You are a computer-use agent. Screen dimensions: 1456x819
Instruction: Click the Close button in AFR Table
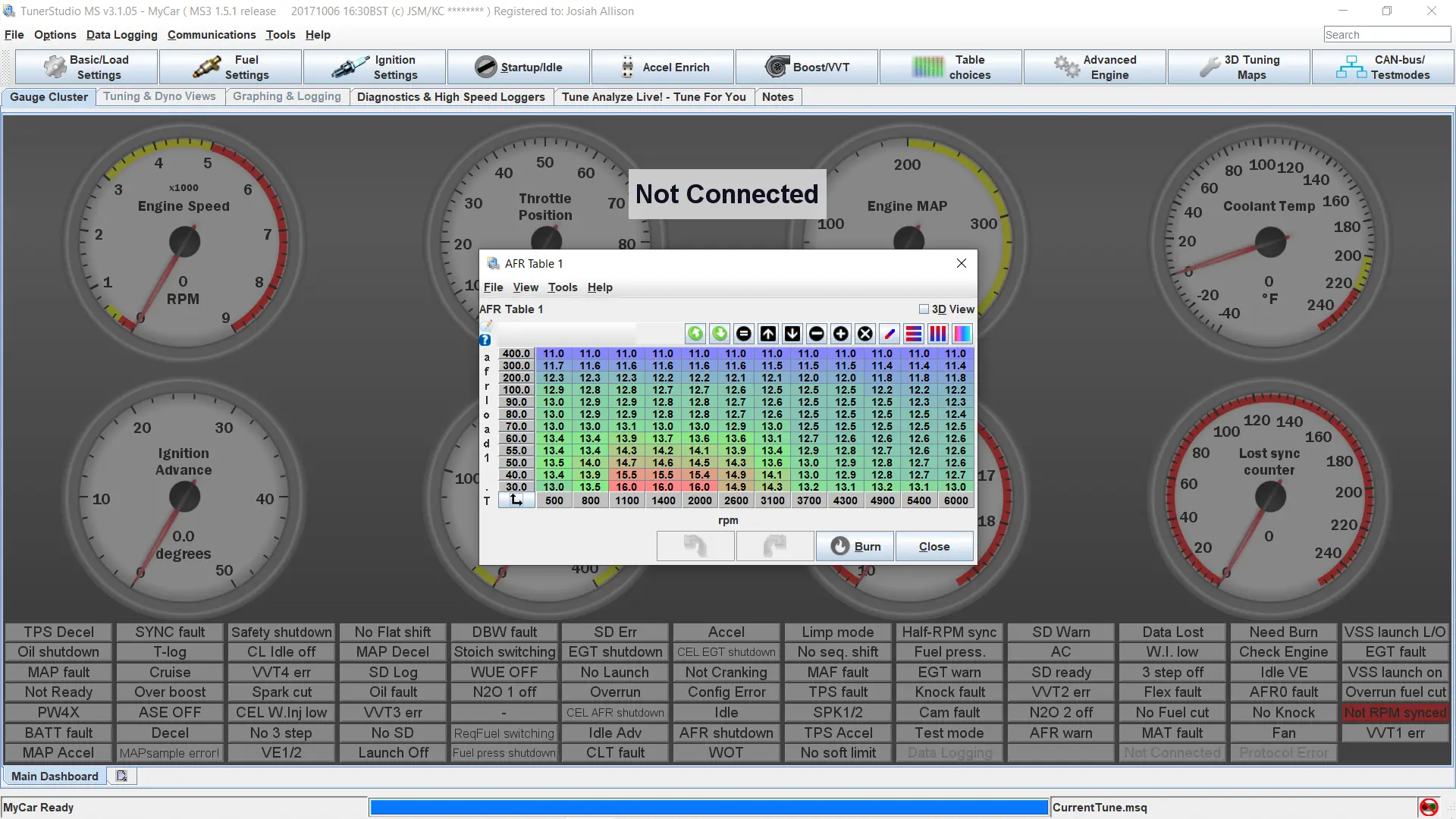click(x=934, y=546)
